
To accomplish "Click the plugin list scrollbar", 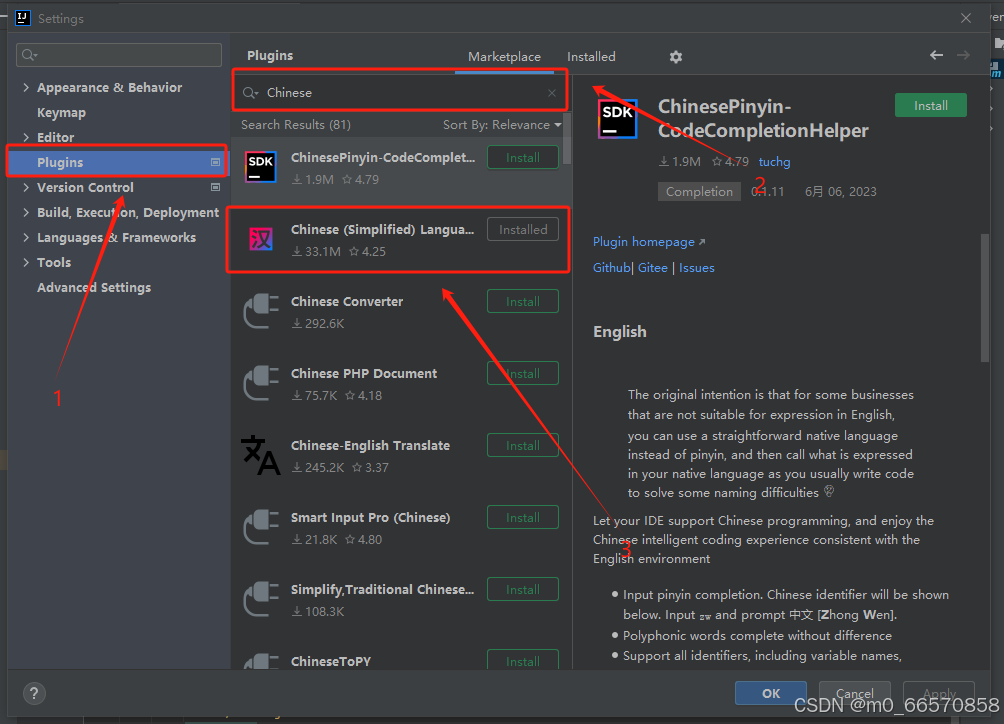I will pos(567,138).
